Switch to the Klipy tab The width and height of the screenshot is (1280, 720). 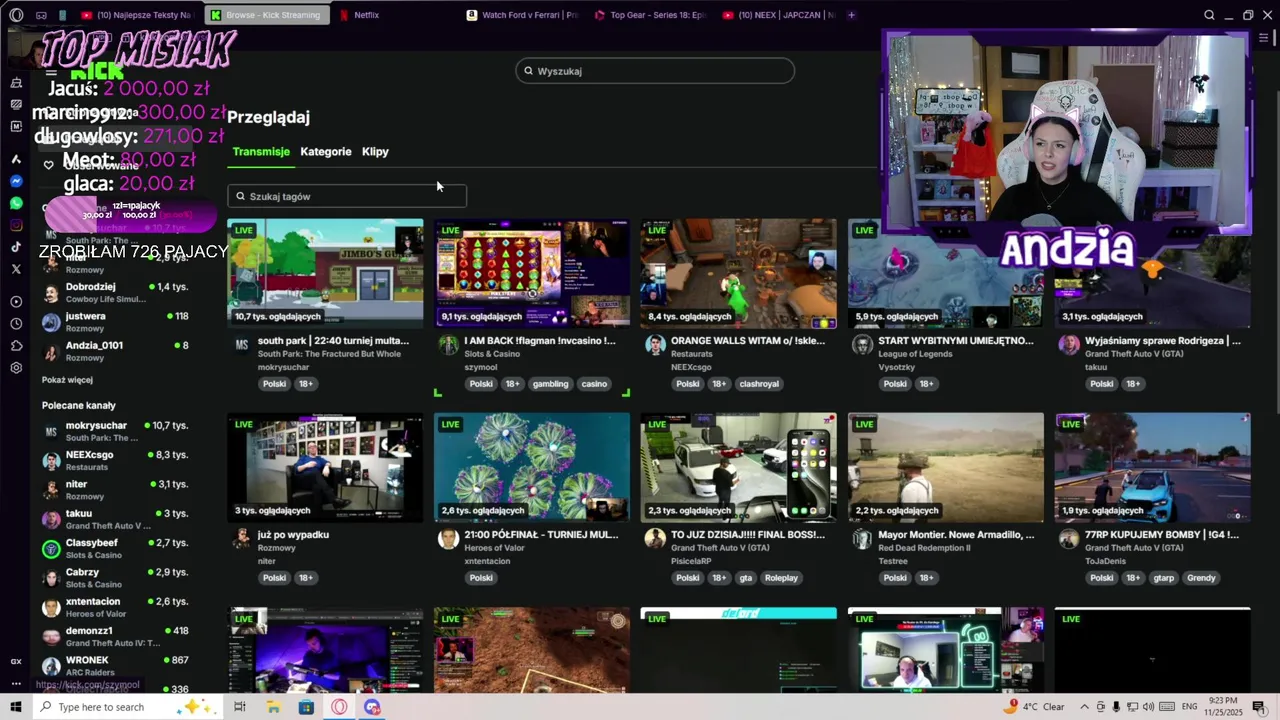pyautogui.click(x=375, y=152)
